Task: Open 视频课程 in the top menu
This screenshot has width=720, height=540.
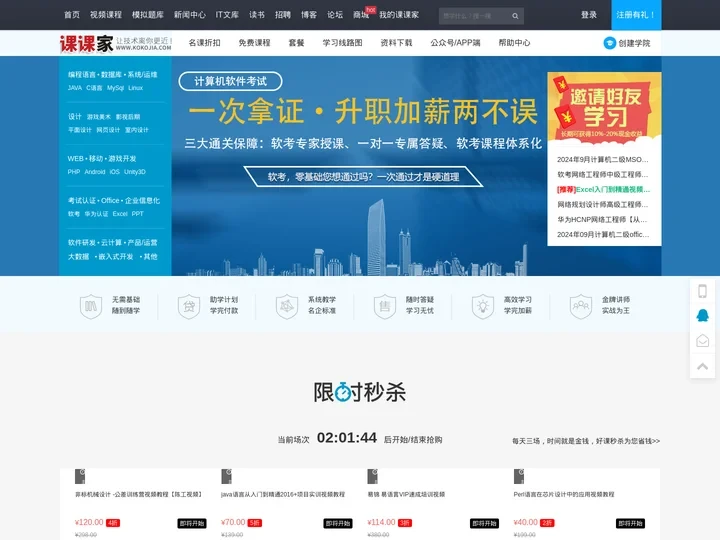Action: click(x=106, y=15)
